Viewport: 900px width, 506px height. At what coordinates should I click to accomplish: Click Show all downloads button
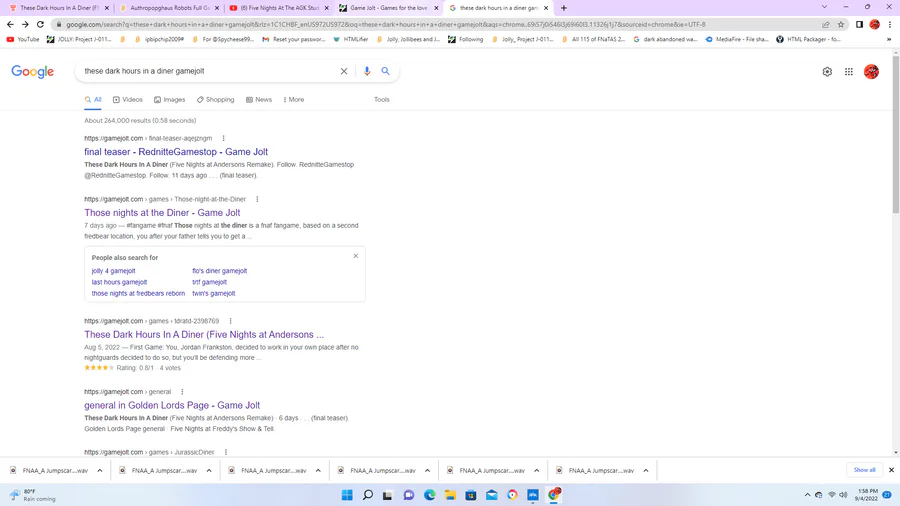click(x=864, y=470)
